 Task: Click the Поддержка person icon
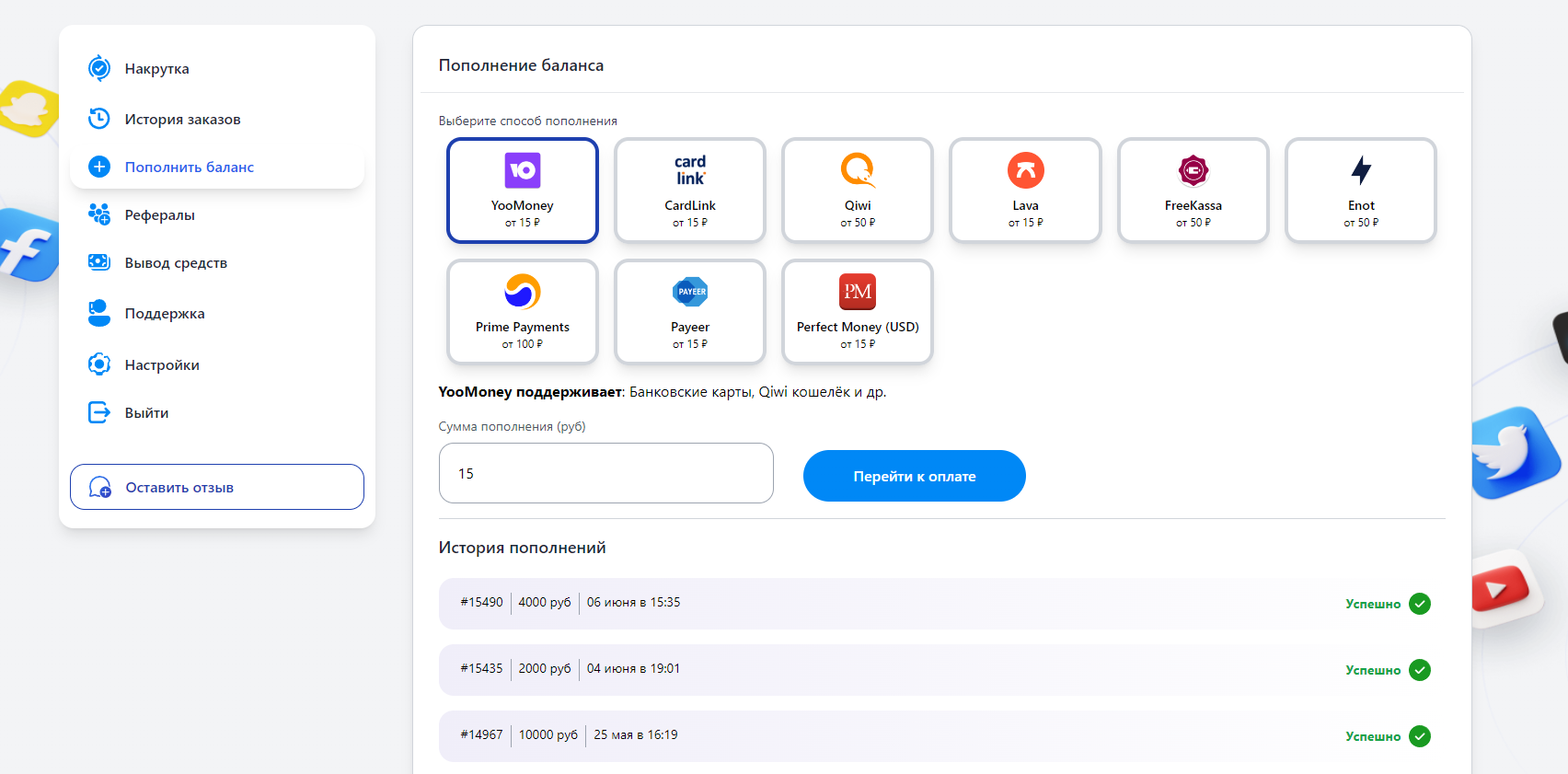99,313
